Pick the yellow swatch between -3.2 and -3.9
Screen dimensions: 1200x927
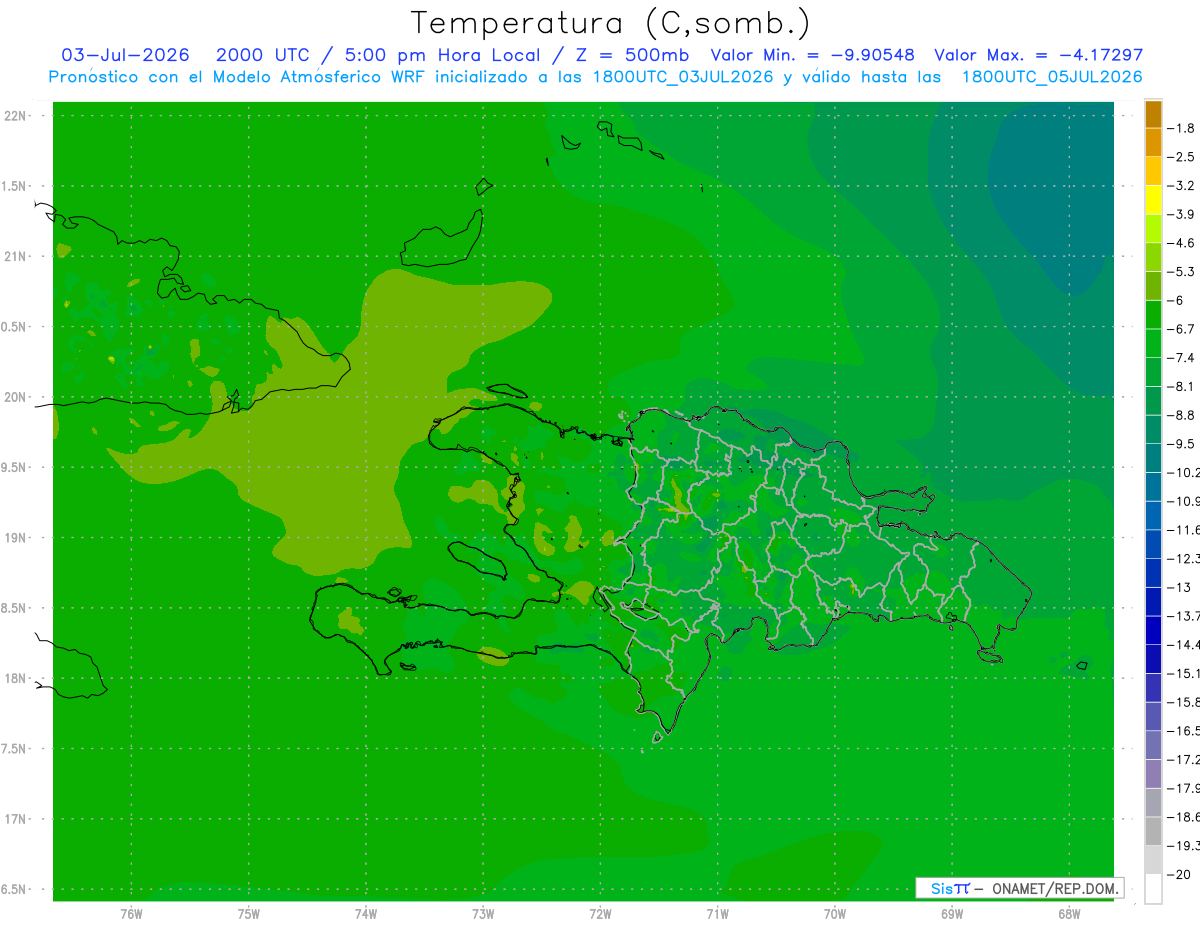click(1153, 200)
